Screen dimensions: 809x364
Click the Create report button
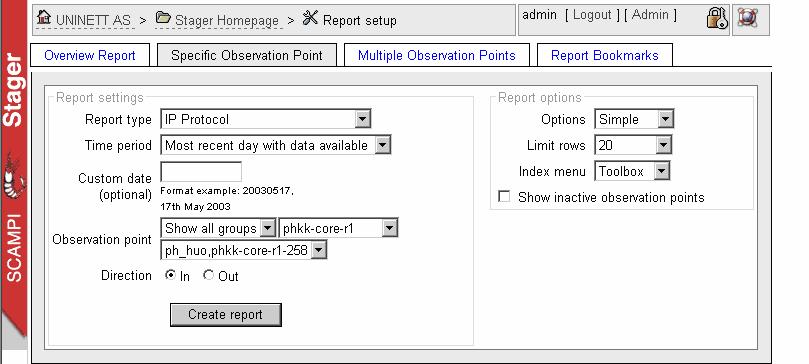pyautogui.click(x=225, y=315)
